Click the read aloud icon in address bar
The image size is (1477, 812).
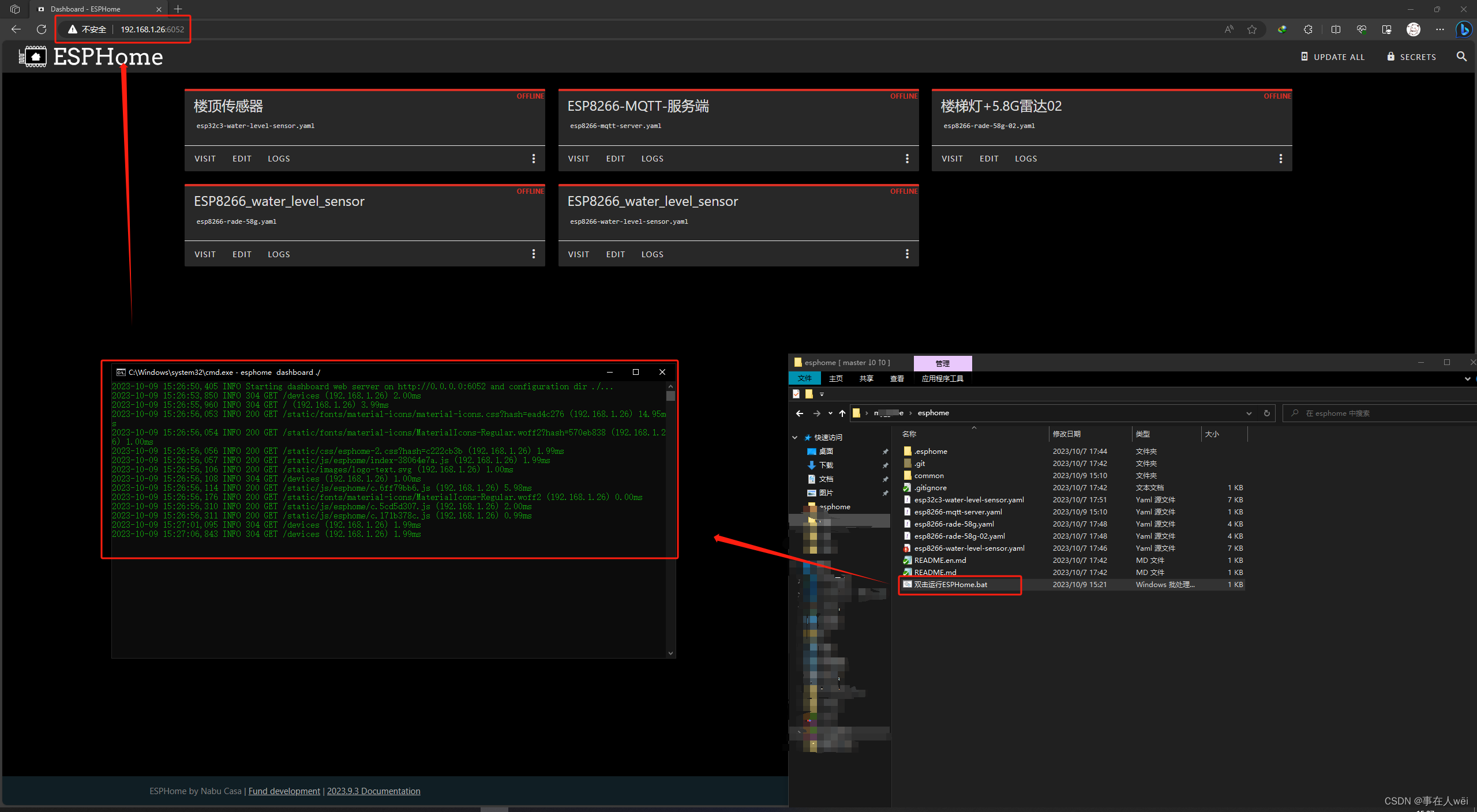(1228, 29)
